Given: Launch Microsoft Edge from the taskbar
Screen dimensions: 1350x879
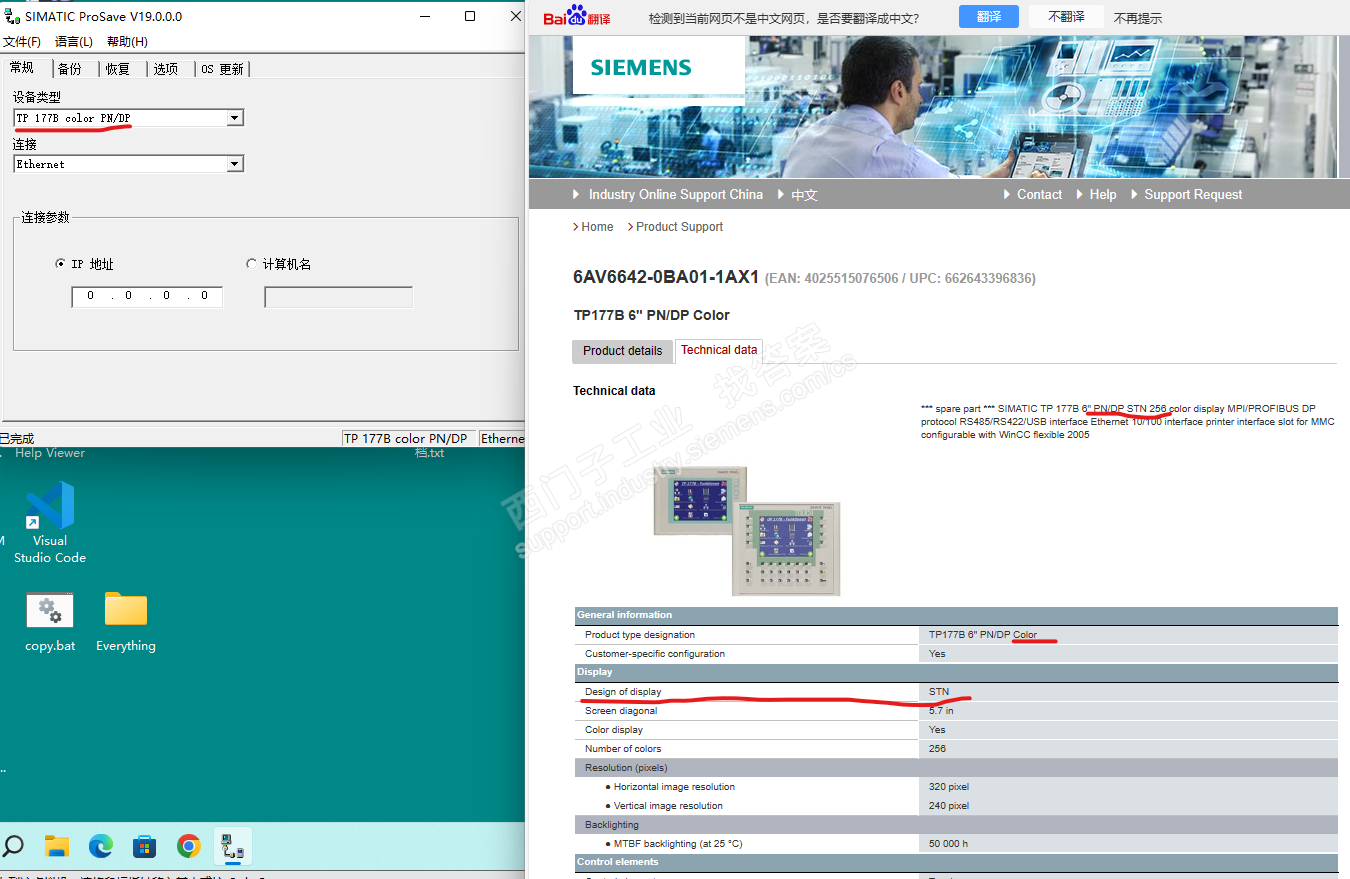Looking at the screenshot, I should pos(101,847).
